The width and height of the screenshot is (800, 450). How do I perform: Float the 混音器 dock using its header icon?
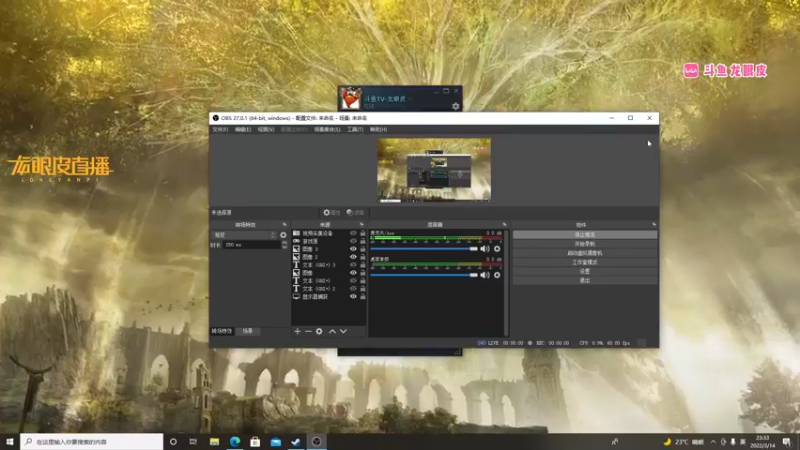point(504,224)
